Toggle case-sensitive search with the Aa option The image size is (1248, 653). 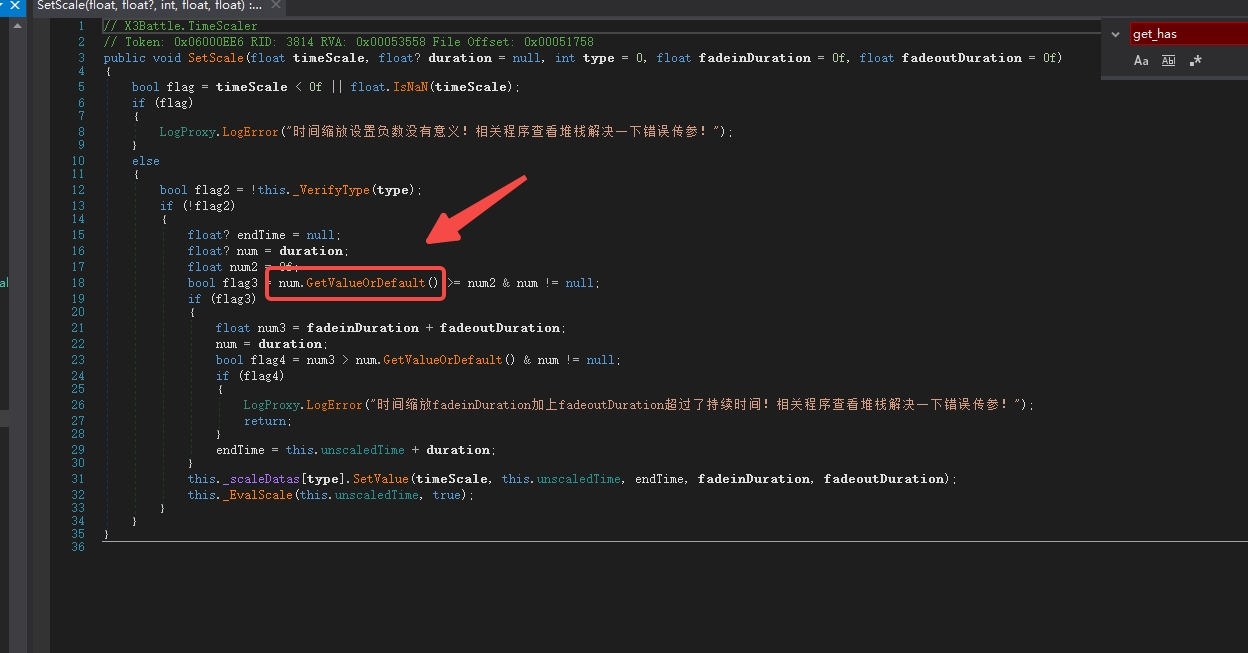pyautogui.click(x=1141, y=60)
